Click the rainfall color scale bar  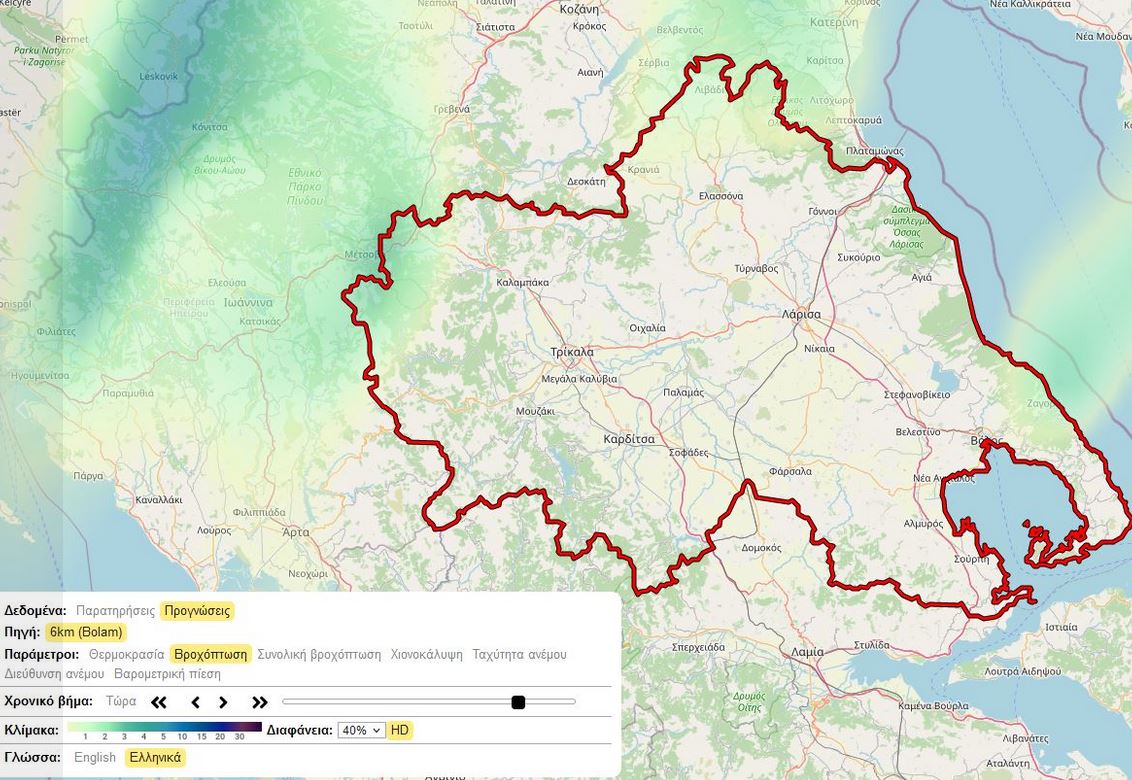[164, 726]
